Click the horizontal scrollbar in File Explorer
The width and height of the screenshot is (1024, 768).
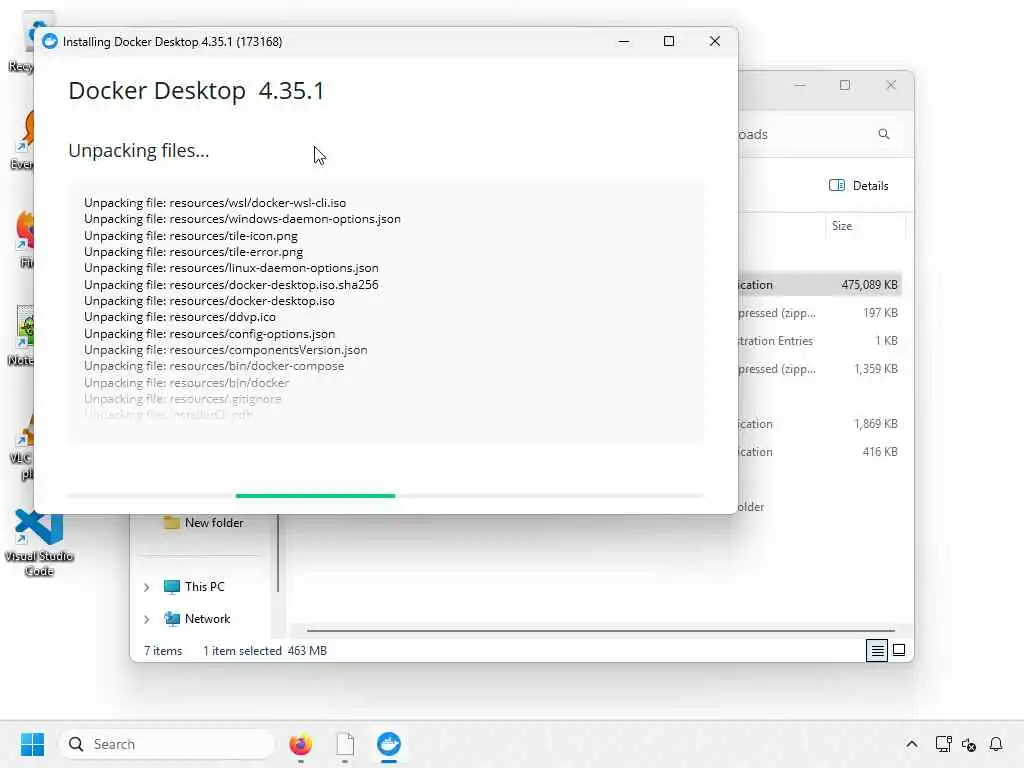click(600, 631)
